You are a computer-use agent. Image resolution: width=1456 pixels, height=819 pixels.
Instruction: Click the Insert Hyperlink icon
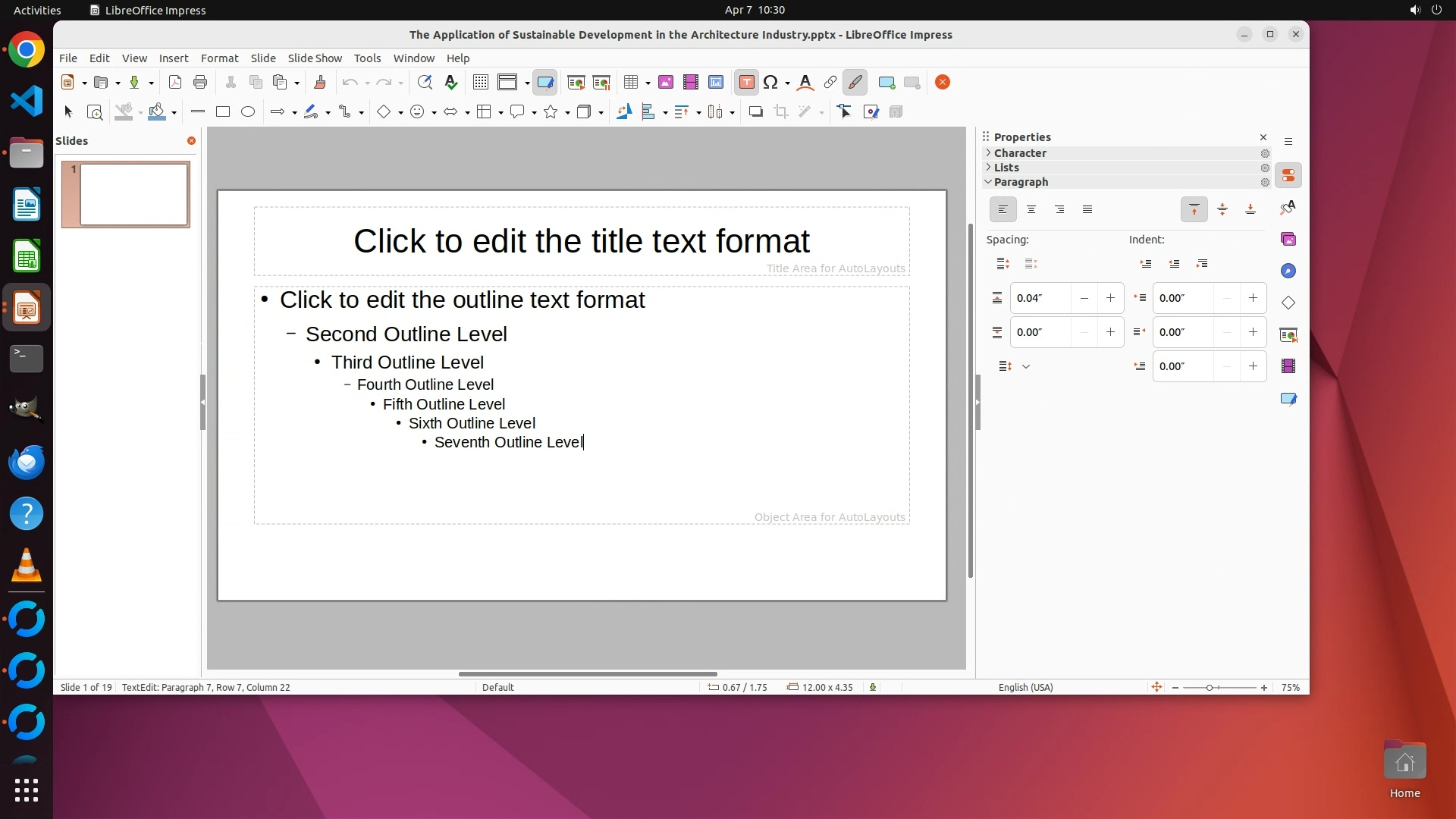830,83
